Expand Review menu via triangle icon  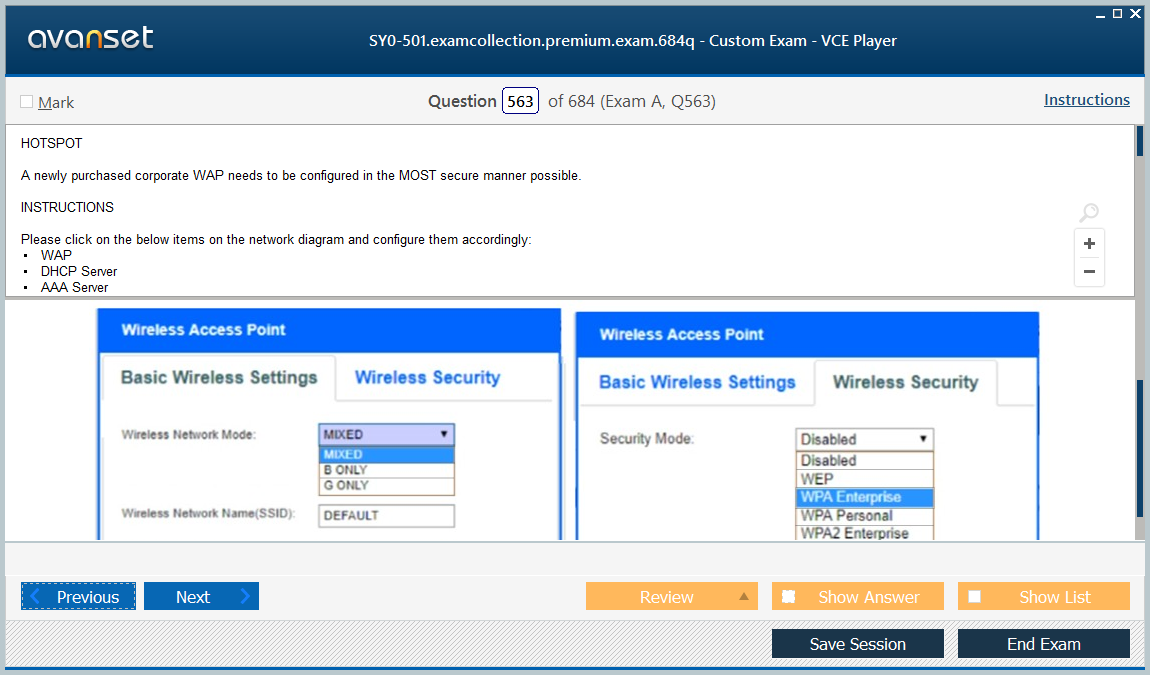pos(743,597)
